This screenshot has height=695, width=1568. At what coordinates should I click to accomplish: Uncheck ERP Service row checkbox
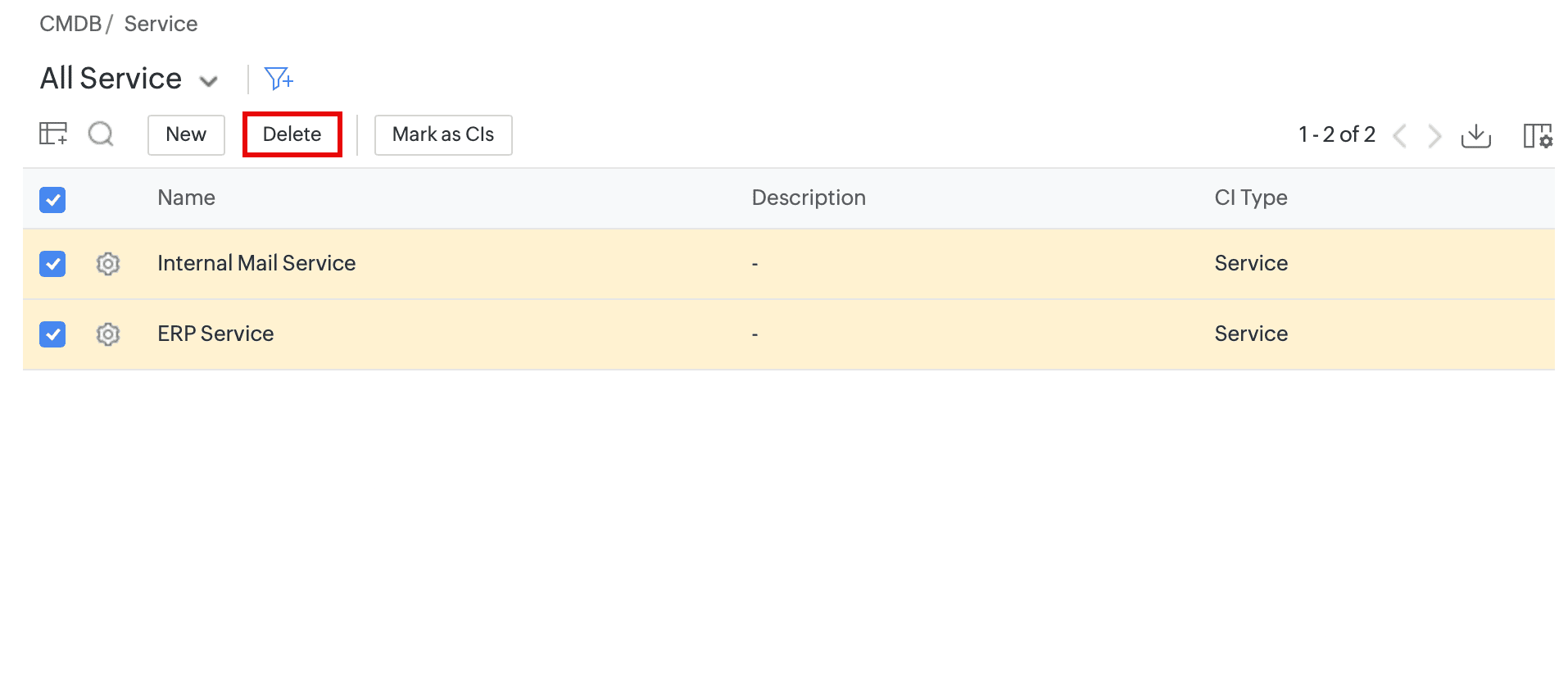point(52,334)
